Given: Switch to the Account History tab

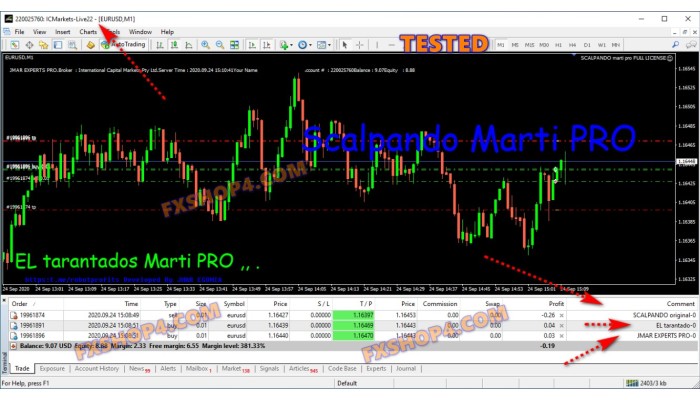Looking at the screenshot, I should (98, 368).
